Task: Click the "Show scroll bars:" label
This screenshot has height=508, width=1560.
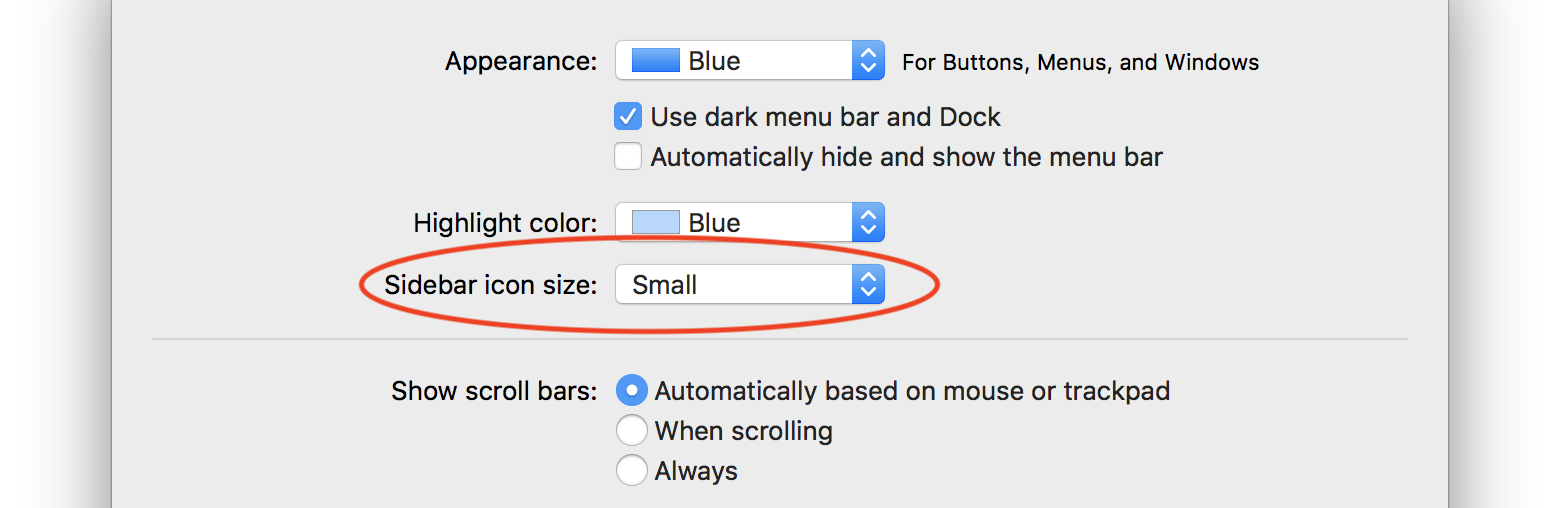Action: 494,390
